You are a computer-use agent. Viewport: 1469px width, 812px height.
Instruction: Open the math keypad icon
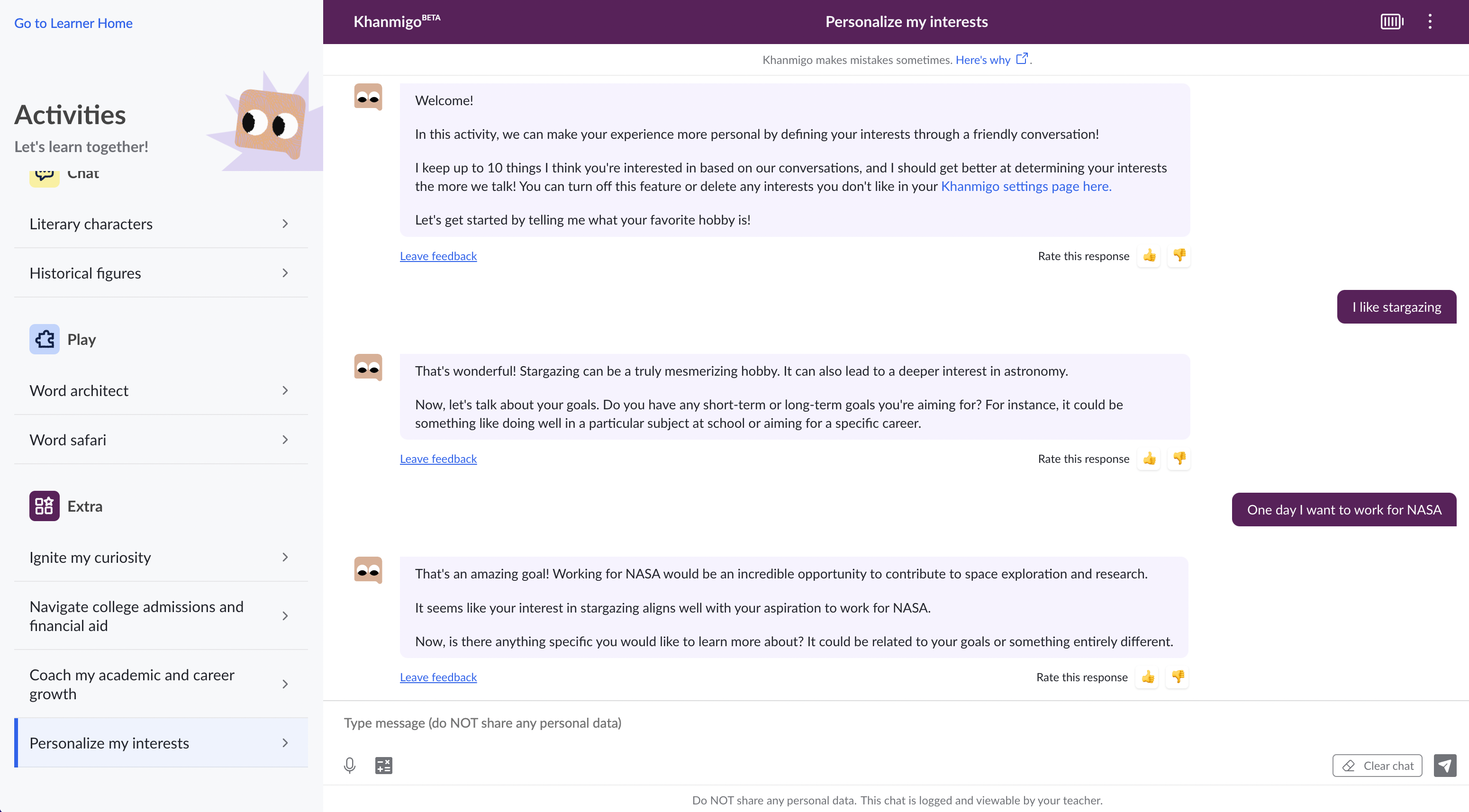pos(384,765)
